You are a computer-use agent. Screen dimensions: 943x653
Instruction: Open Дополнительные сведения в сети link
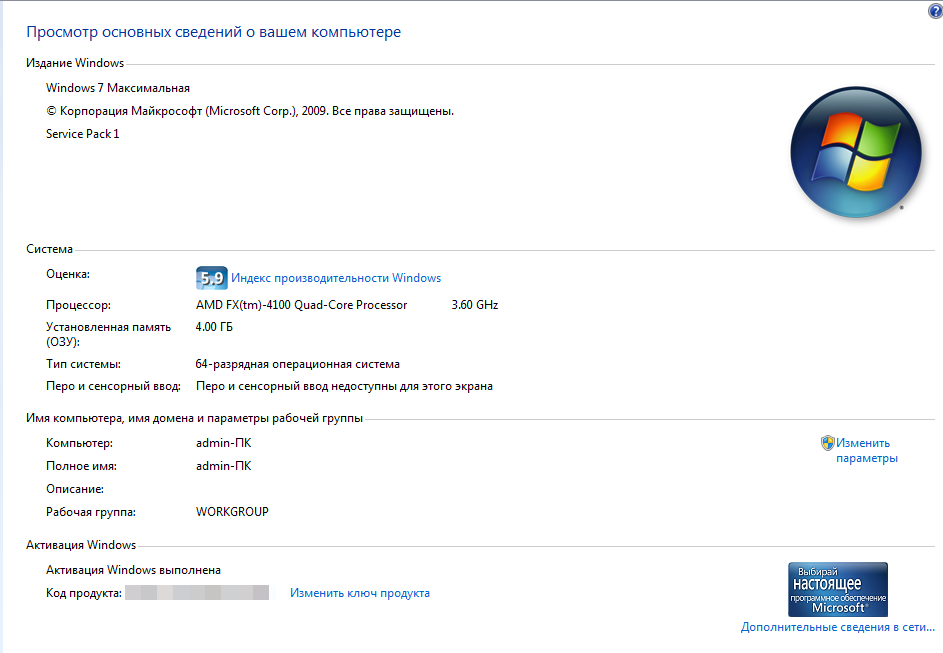[838, 627]
